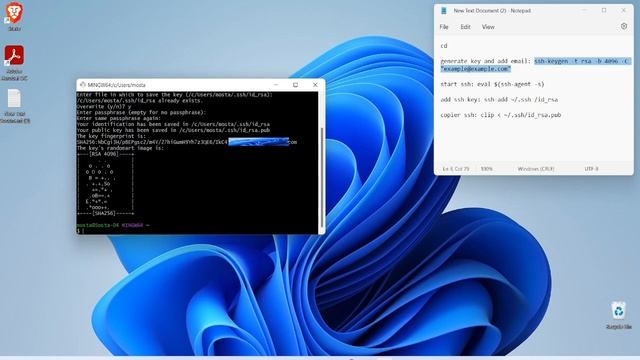
Task: Click 'The key fingerprint is:' line in terminal
Action: (x=111, y=136)
